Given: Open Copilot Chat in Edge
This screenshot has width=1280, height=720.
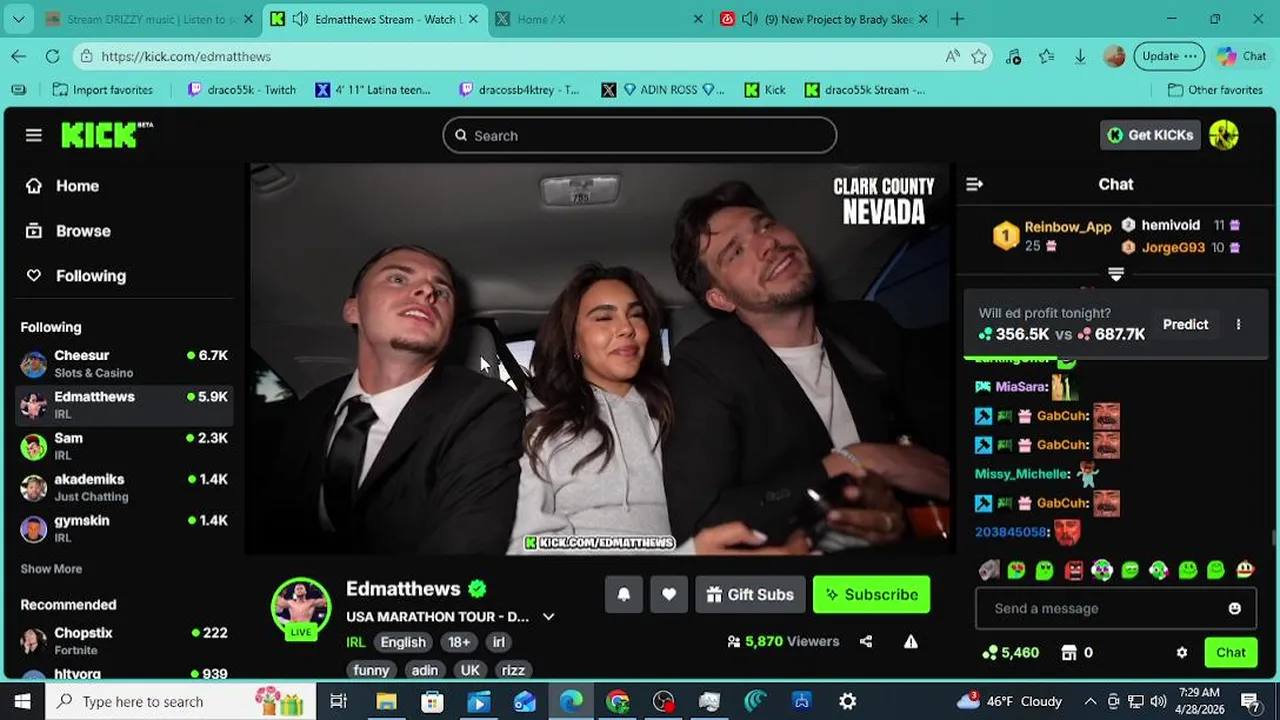Looking at the screenshot, I should [x=1242, y=56].
